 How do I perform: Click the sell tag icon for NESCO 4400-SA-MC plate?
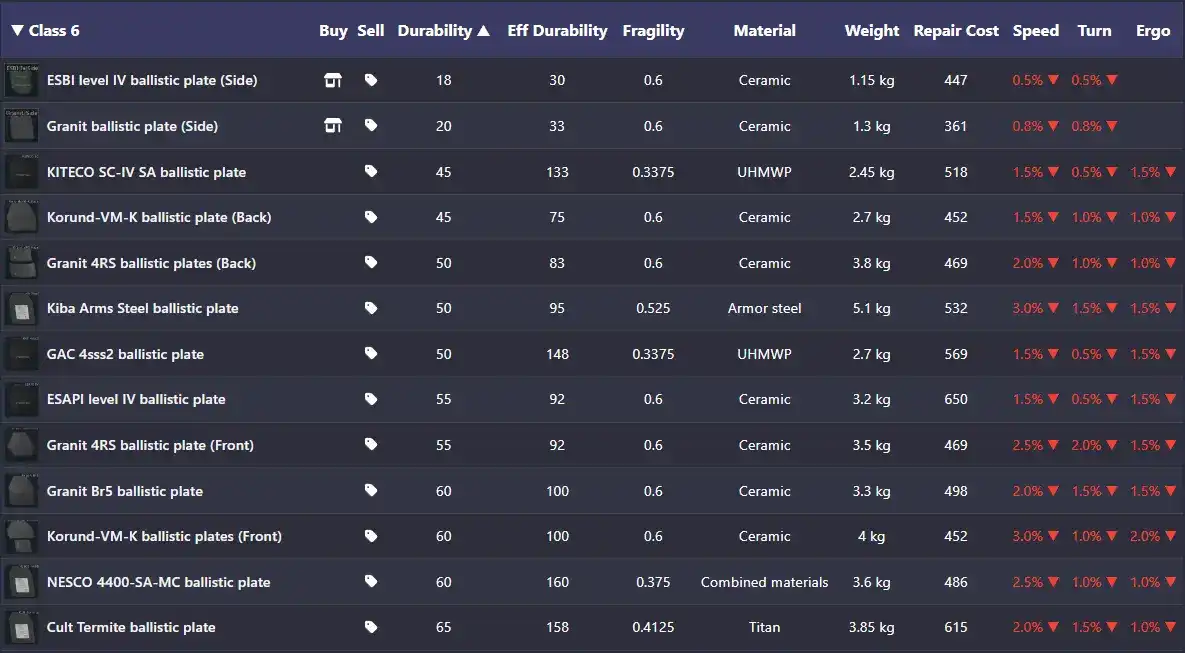[371, 582]
